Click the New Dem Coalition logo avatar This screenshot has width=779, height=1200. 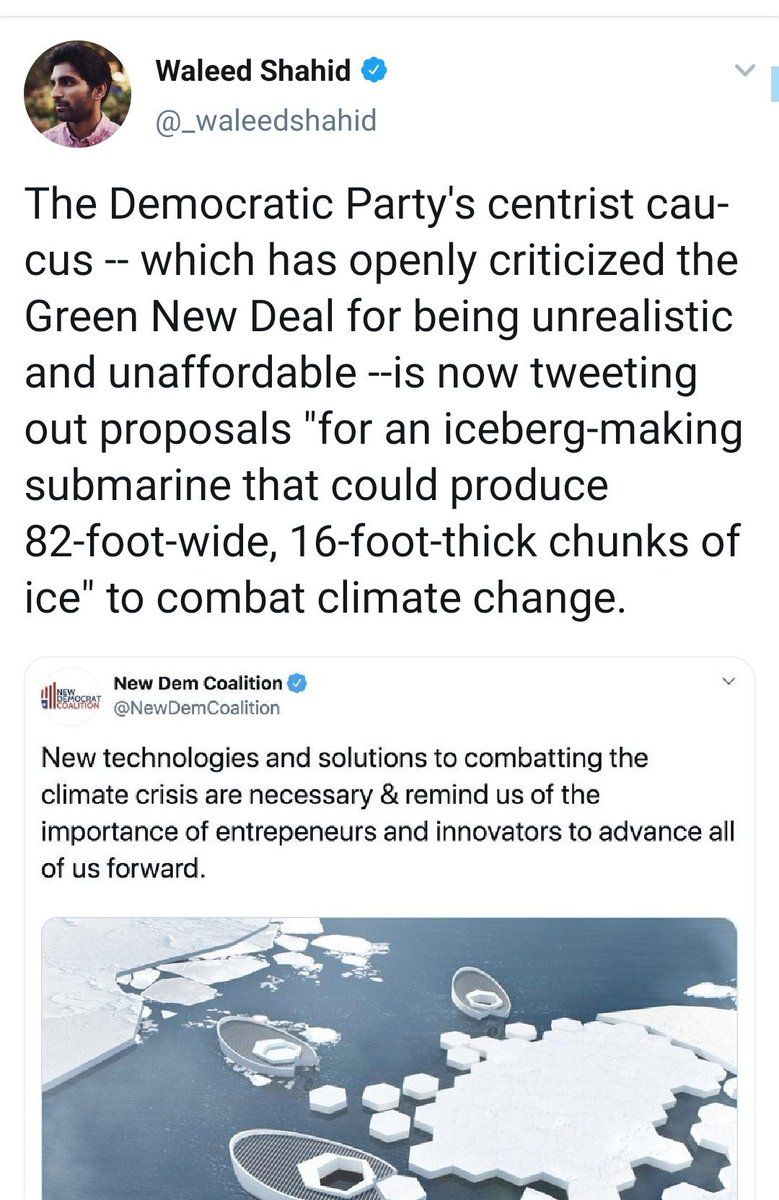tap(71, 696)
